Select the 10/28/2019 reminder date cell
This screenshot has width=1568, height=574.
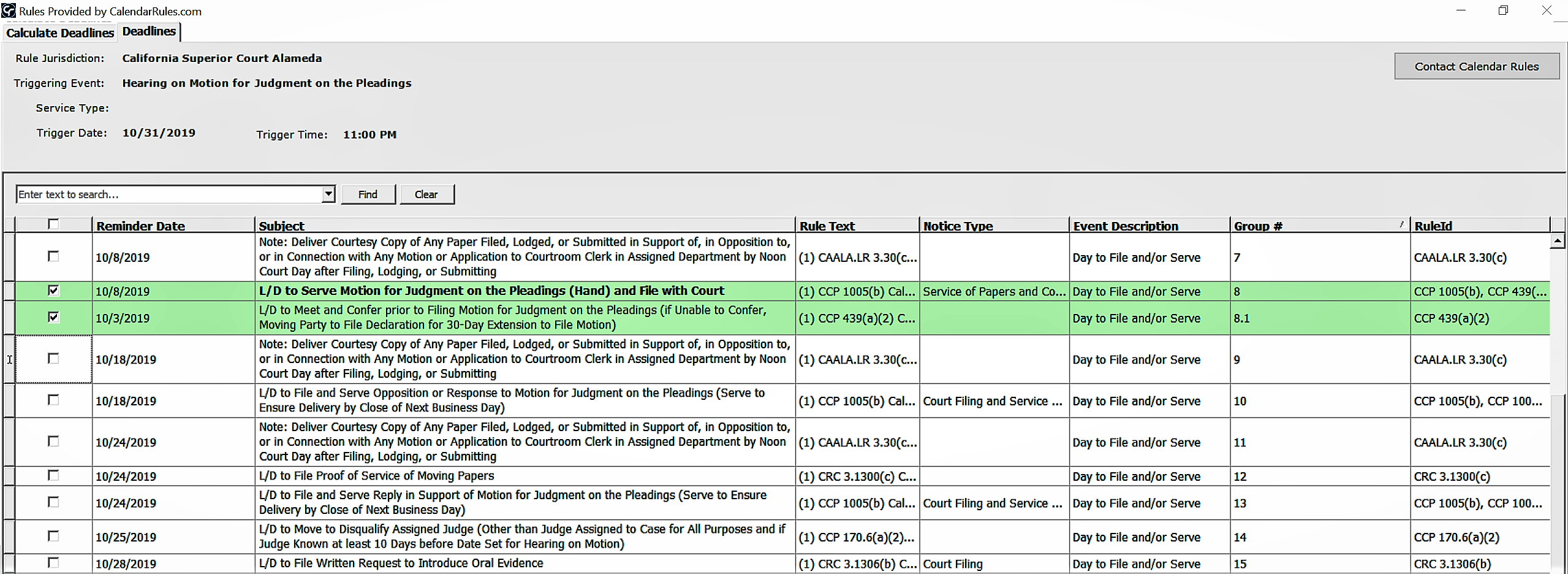[173, 564]
